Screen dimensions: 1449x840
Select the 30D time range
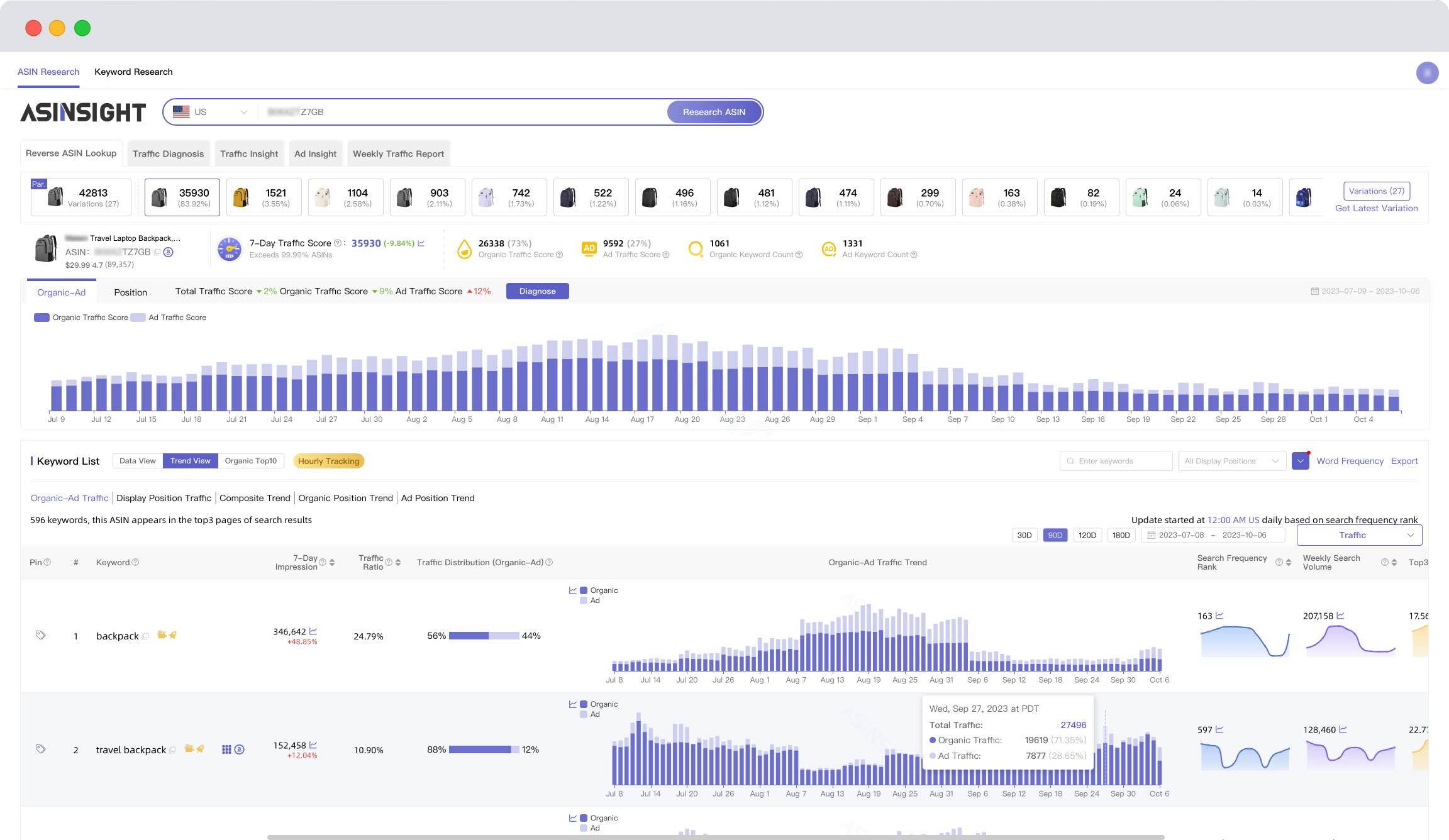coord(1024,535)
